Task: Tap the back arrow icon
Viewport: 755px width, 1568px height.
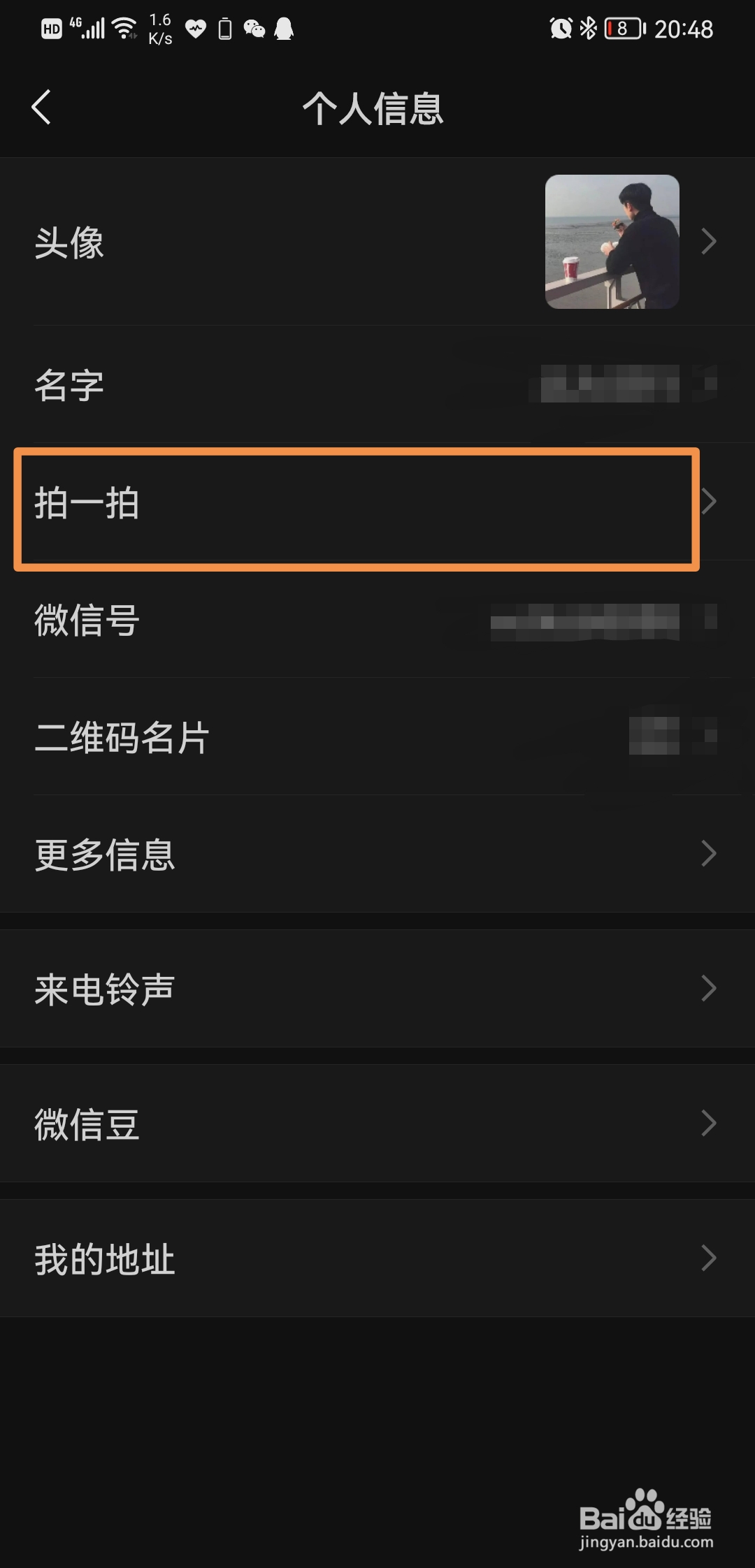Action: click(x=41, y=107)
